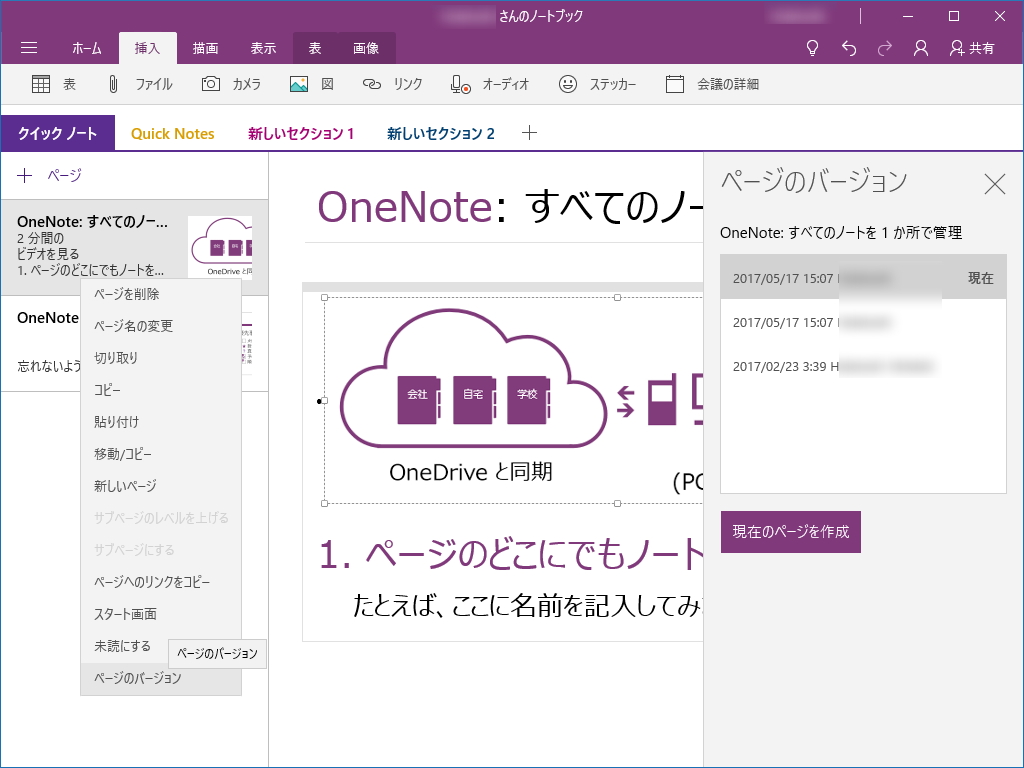The width and height of the screenshot is (1024, 768).
Task: Open the 表 contextual tab
Action: [x=315, y=48]
